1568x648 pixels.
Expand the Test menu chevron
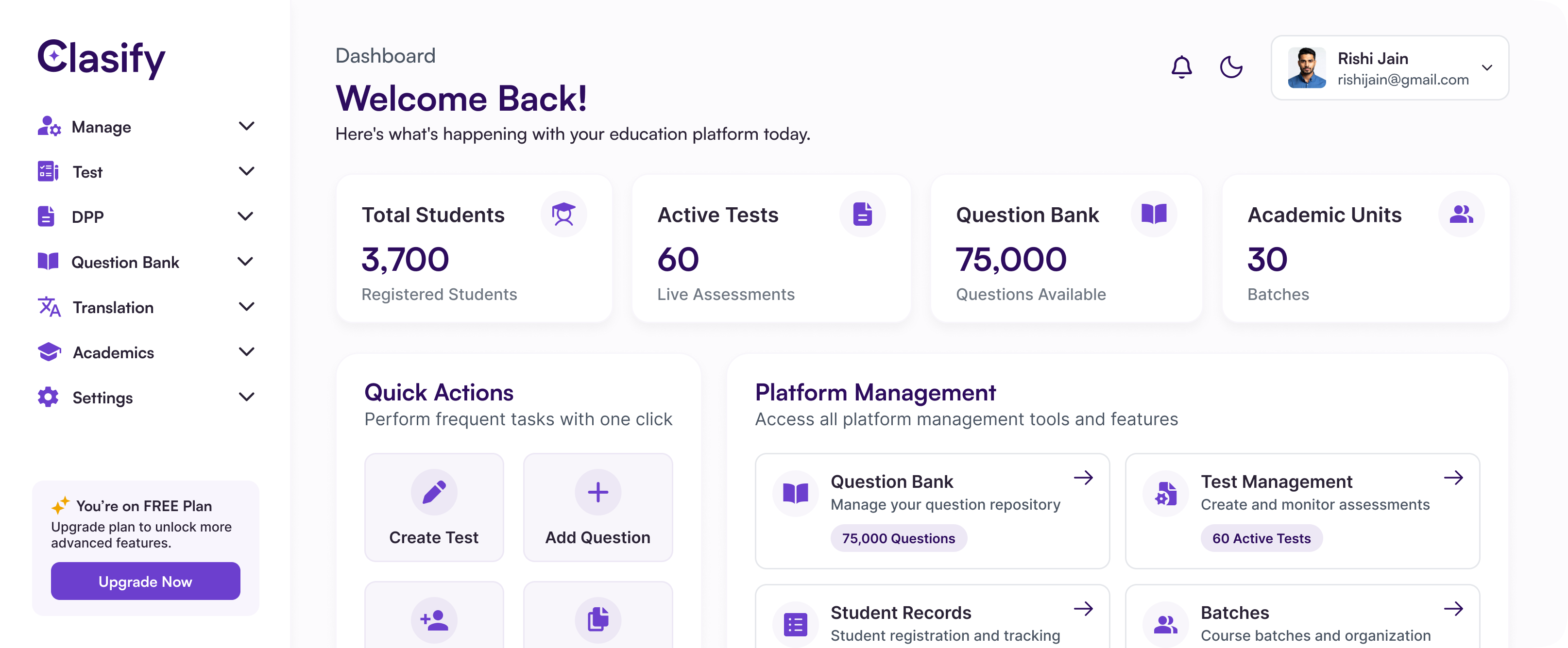[x=246, y=171]
